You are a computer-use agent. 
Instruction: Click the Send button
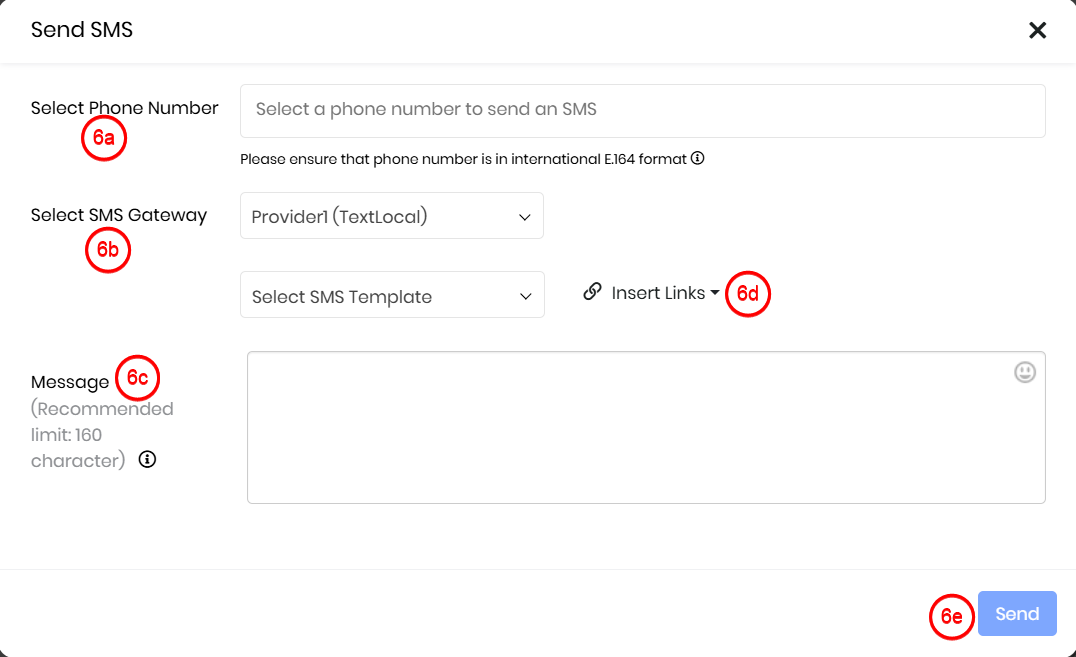pyautogui.click(x=1017, y=614)
